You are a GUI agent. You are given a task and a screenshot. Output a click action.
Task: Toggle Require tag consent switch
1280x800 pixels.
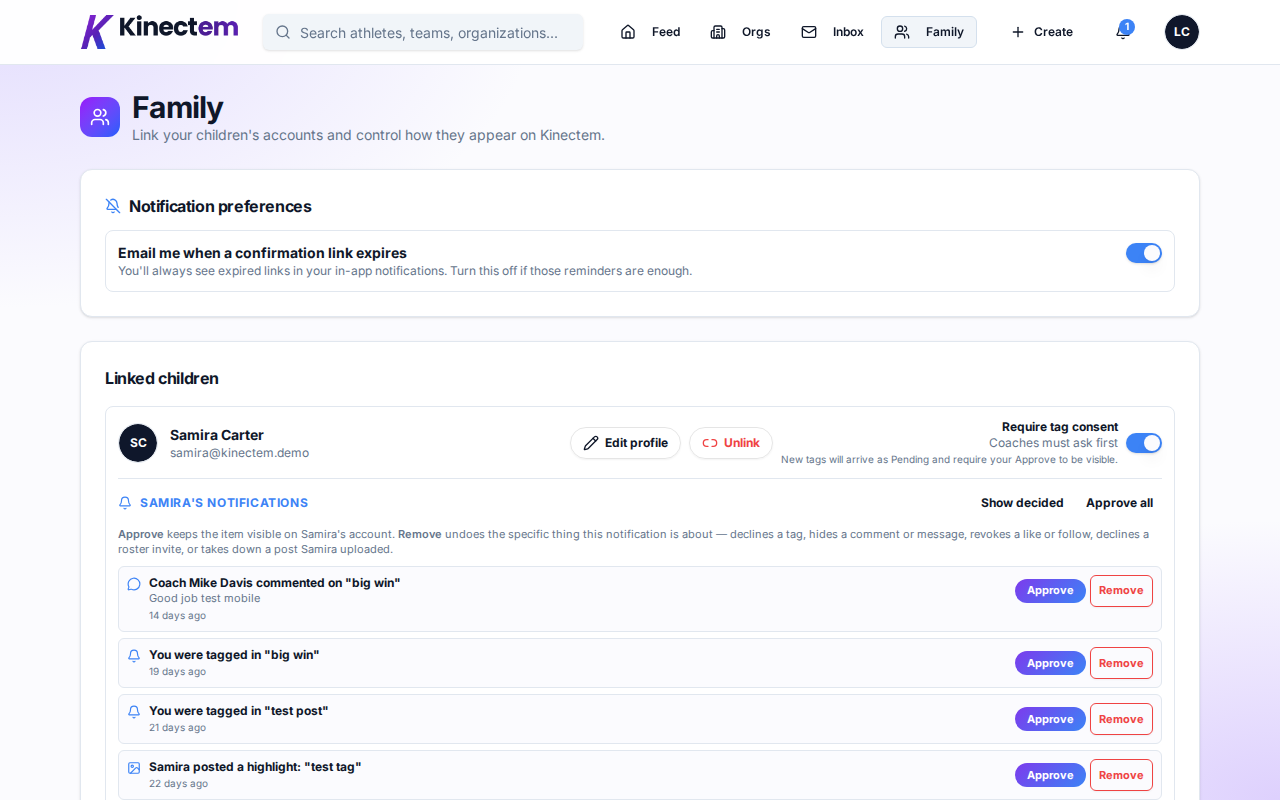1144,443
